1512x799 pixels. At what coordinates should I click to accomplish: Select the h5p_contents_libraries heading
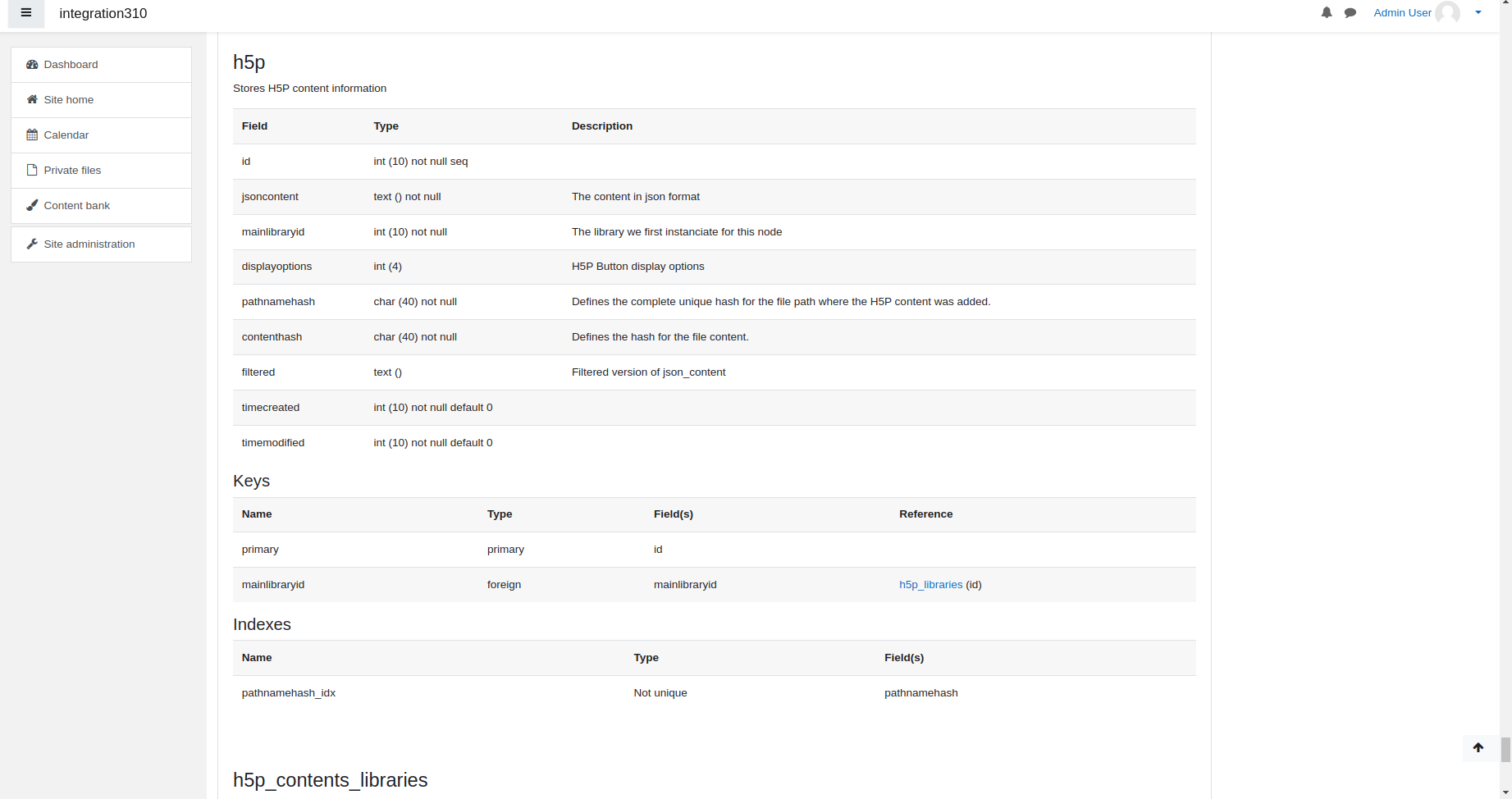pyautogui.click(x=330, y=780)
